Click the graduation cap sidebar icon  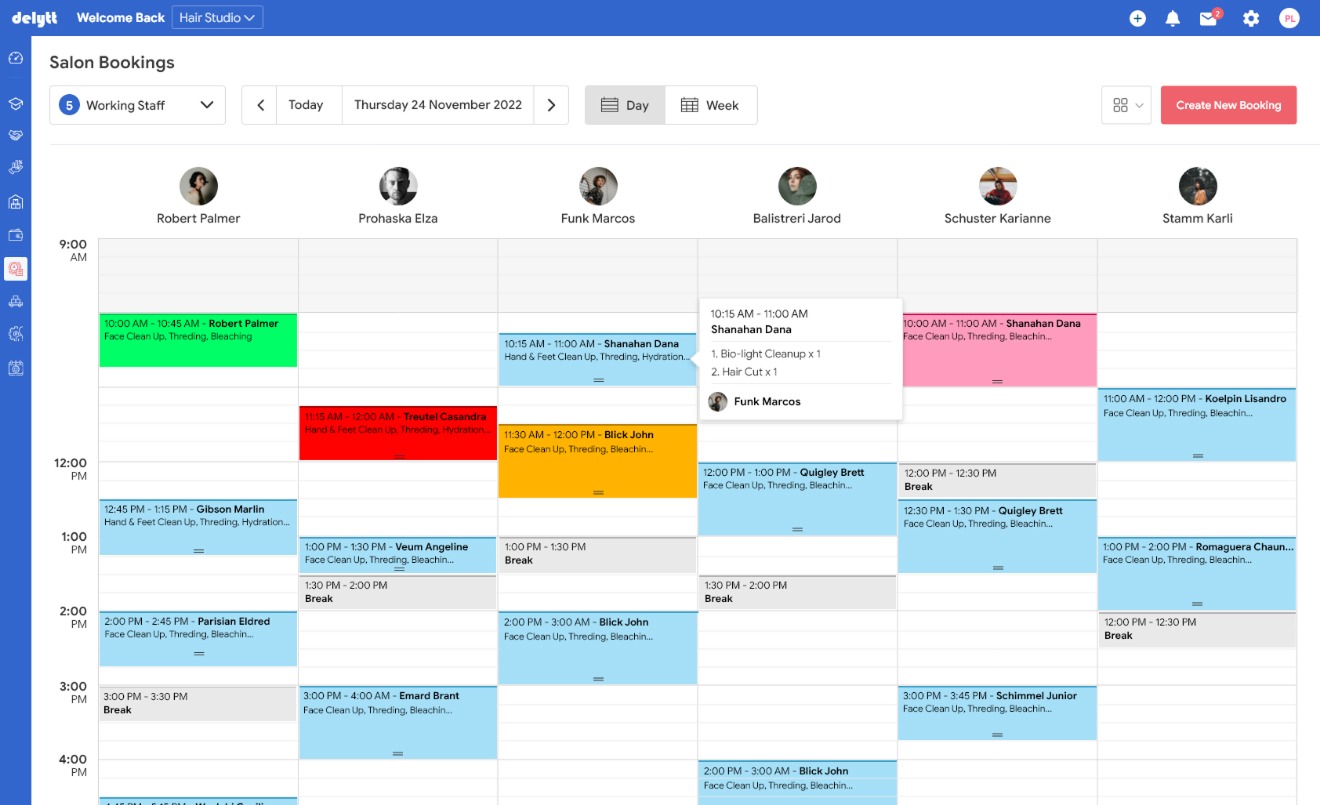(x=15, y=103)
